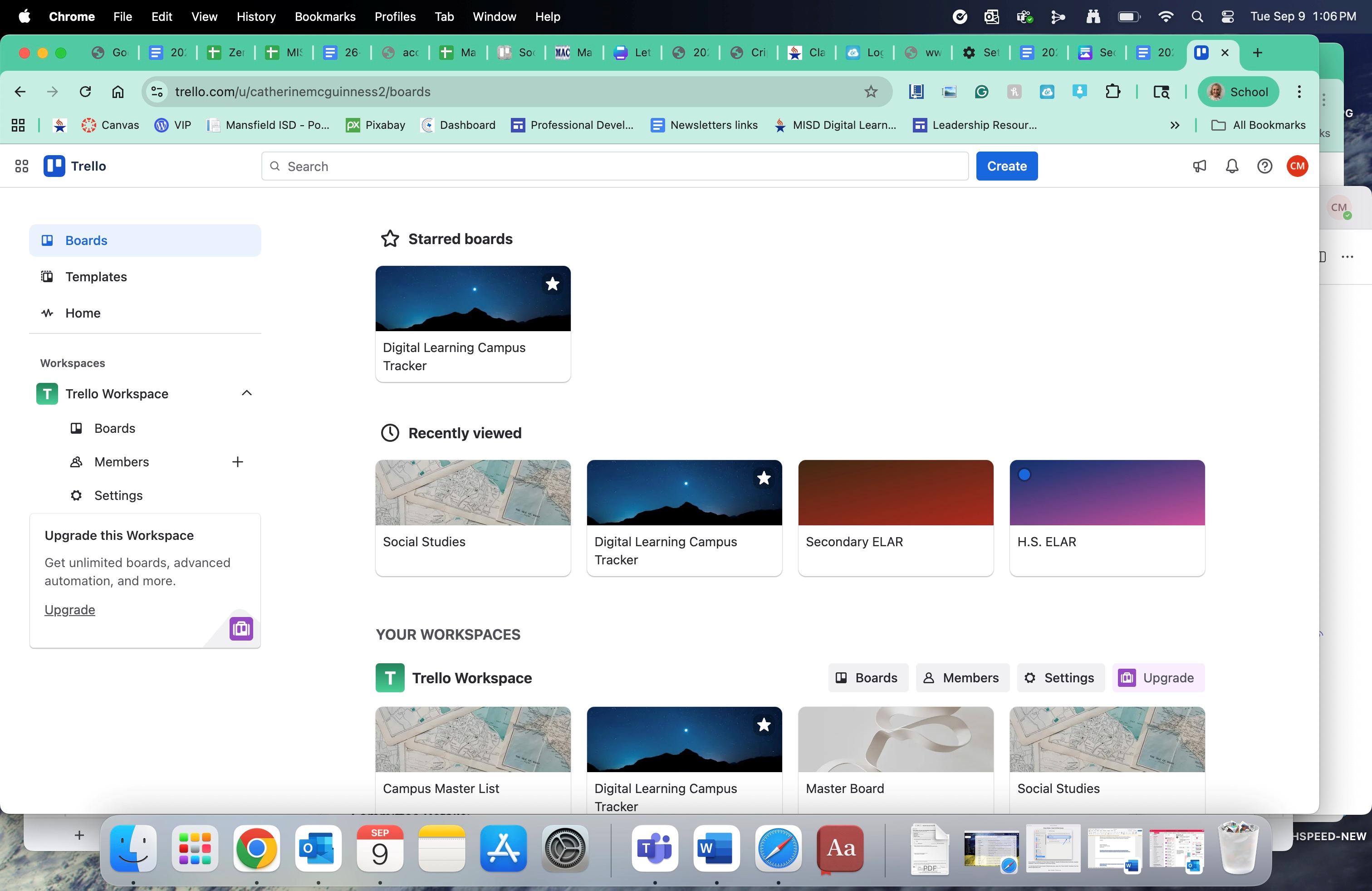Open the CM account avatar menu

(x=1297, y=166)
